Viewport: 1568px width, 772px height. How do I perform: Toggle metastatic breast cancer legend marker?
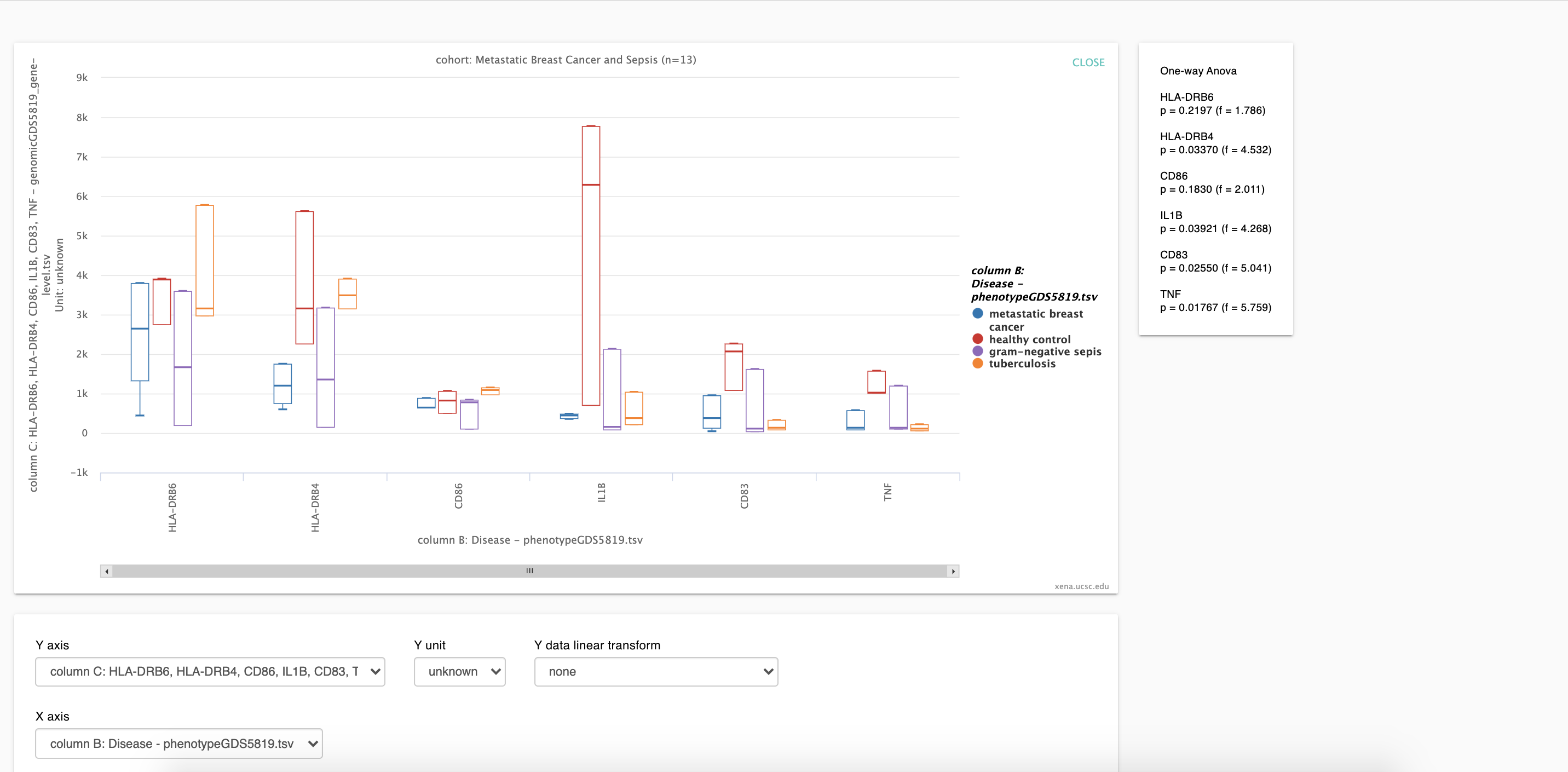978,314
